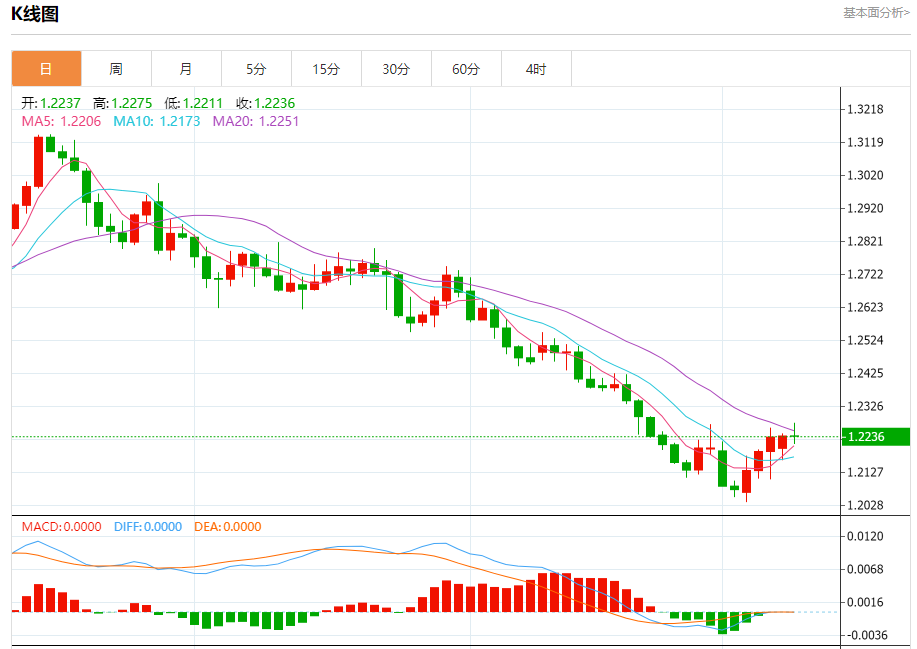
Task: Click the 1.2623 price axis label
Action: click(x=866, y=308)
